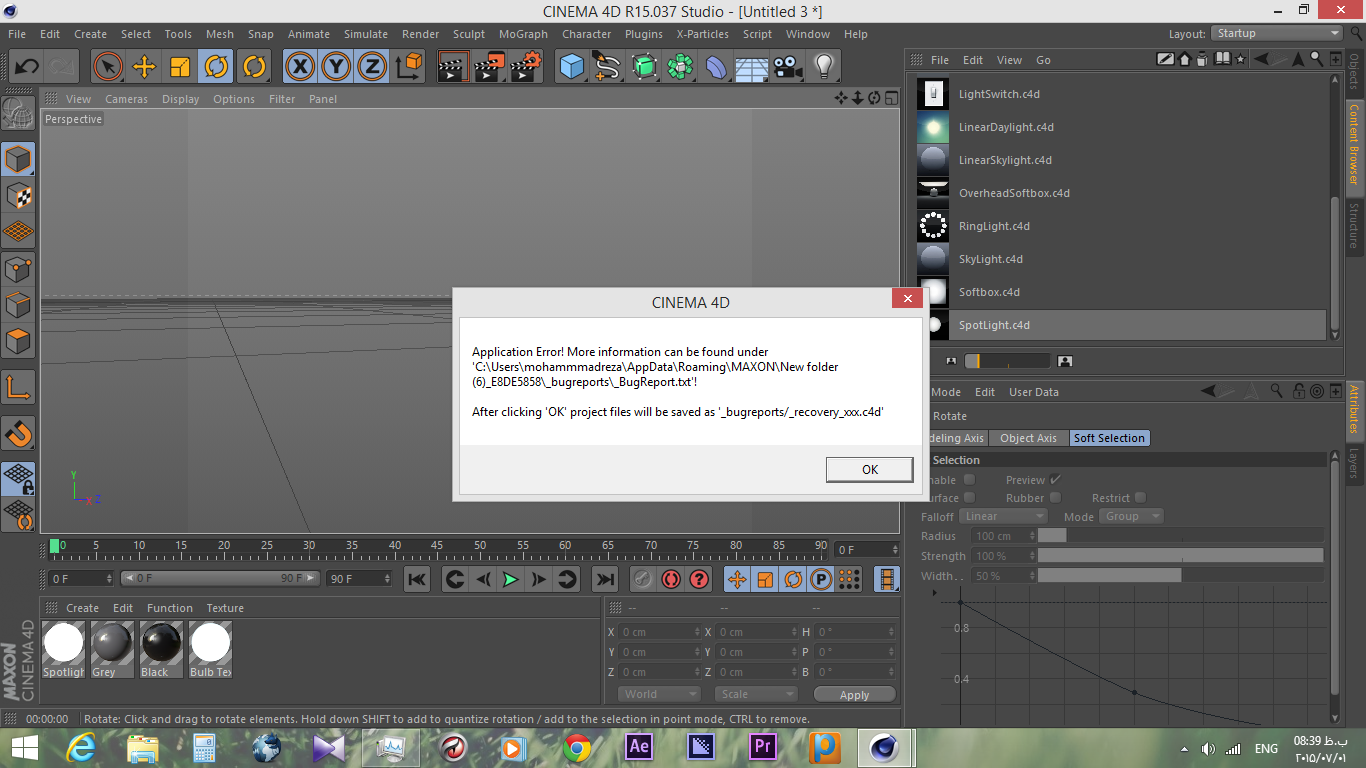Viewport: 1366px width, 768px height.
Task: Open the Scale dropdown in coordinates
Action: coord(755,694)
